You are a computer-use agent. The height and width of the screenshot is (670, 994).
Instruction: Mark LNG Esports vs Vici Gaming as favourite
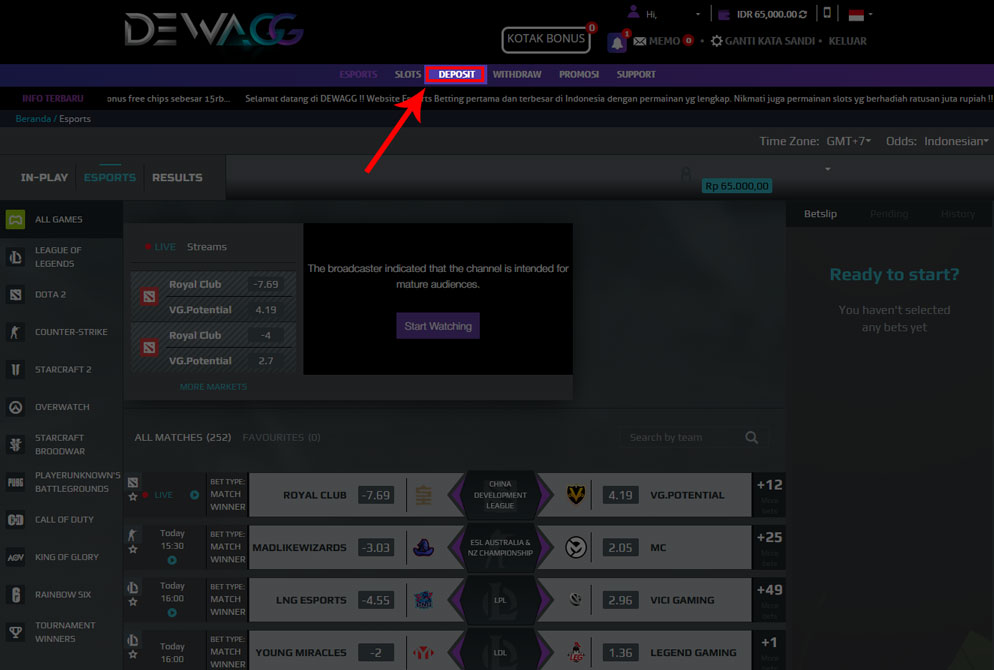click(133, 602)
